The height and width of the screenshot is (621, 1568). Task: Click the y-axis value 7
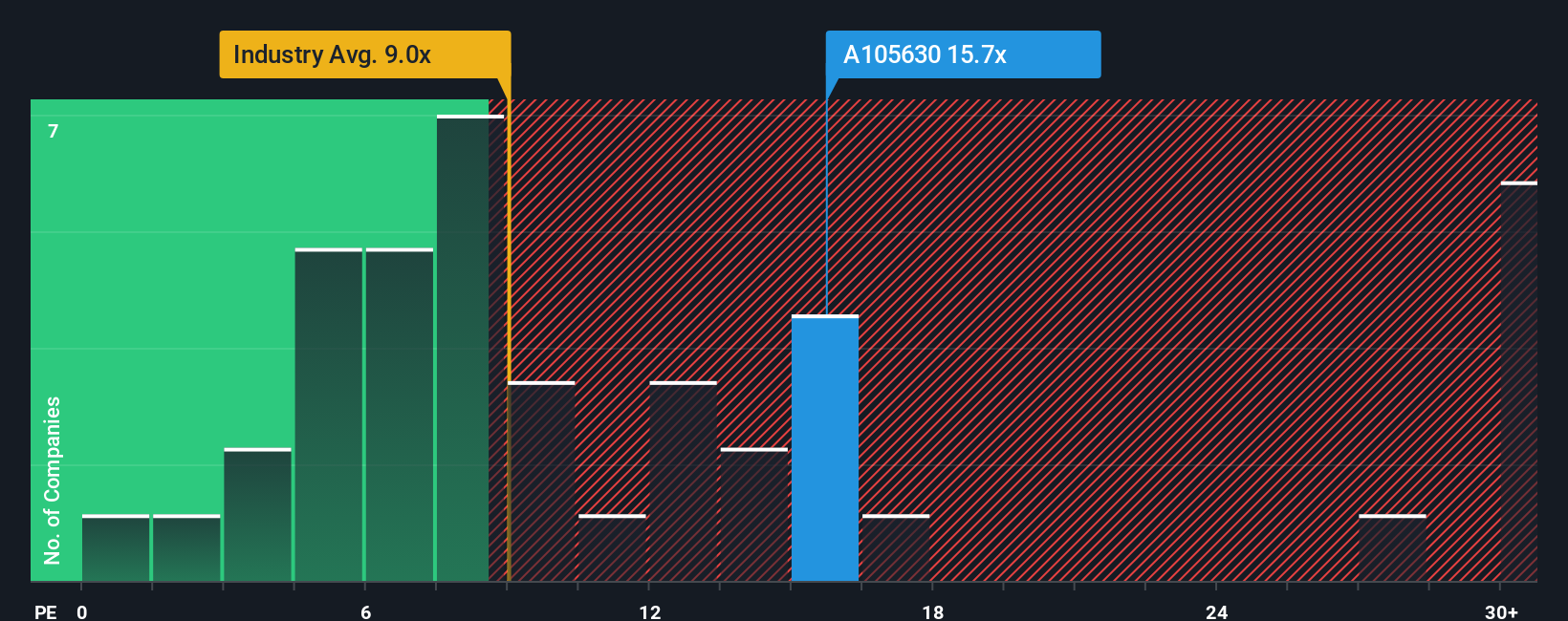pyautogui.click(x=54, y=131)
